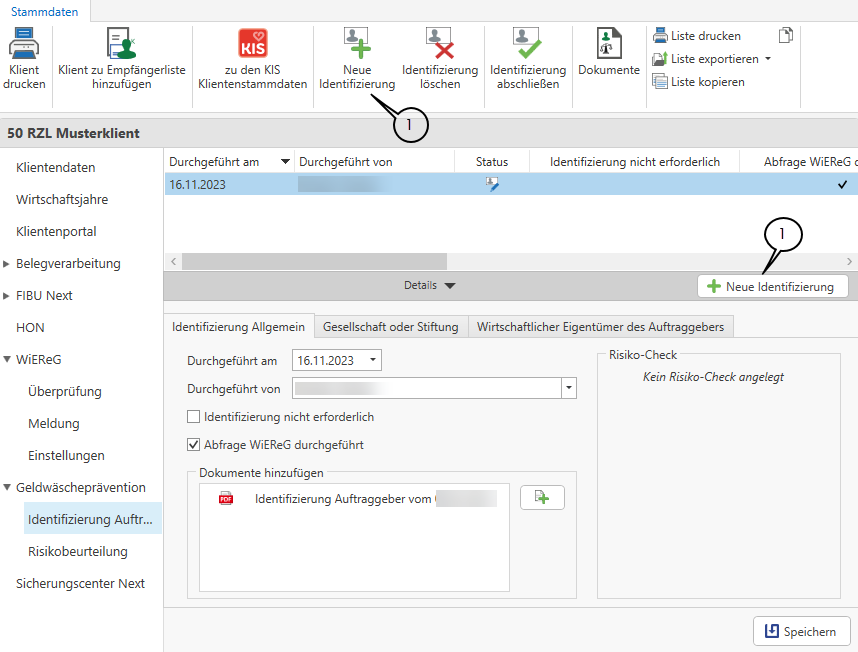Viewport: 858px width, 652px height.
Task: Uncheck 'Abfrage WiEReG durchgeführt' checkbox
Action: [x=194, y=445]
